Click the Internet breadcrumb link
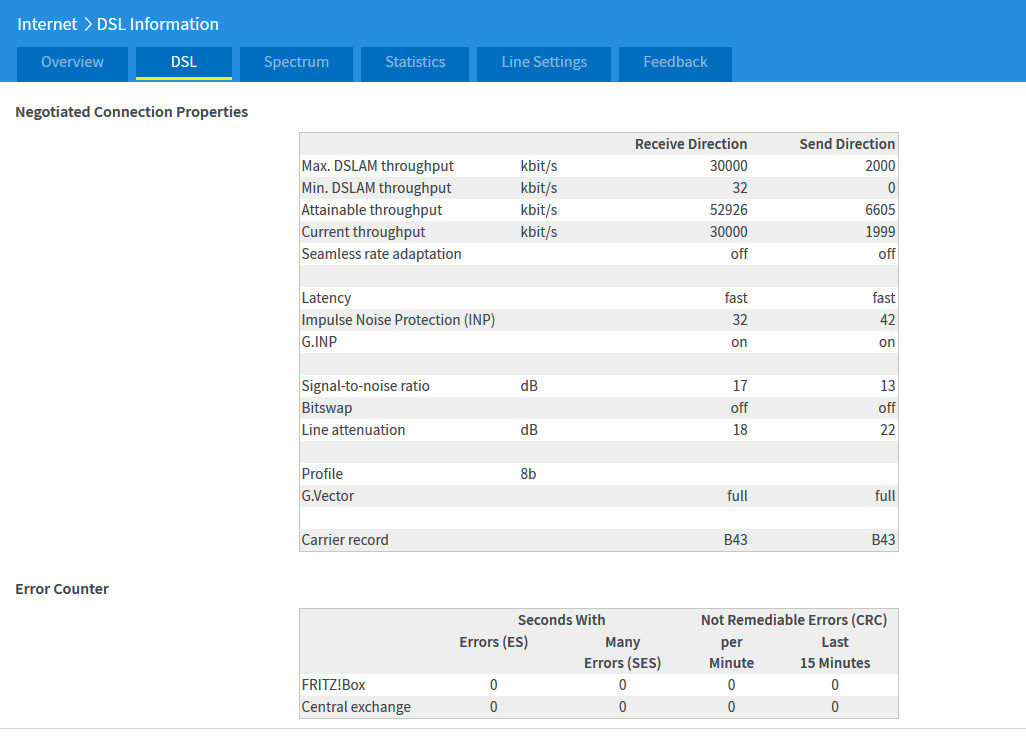The image size is (1026, 742). click(x=47, y=24)
